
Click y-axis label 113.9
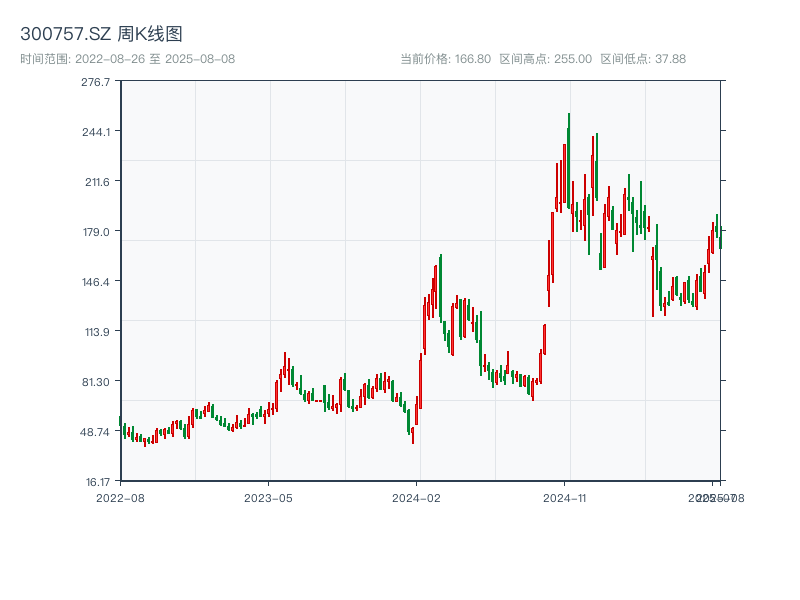pos(97,332)
